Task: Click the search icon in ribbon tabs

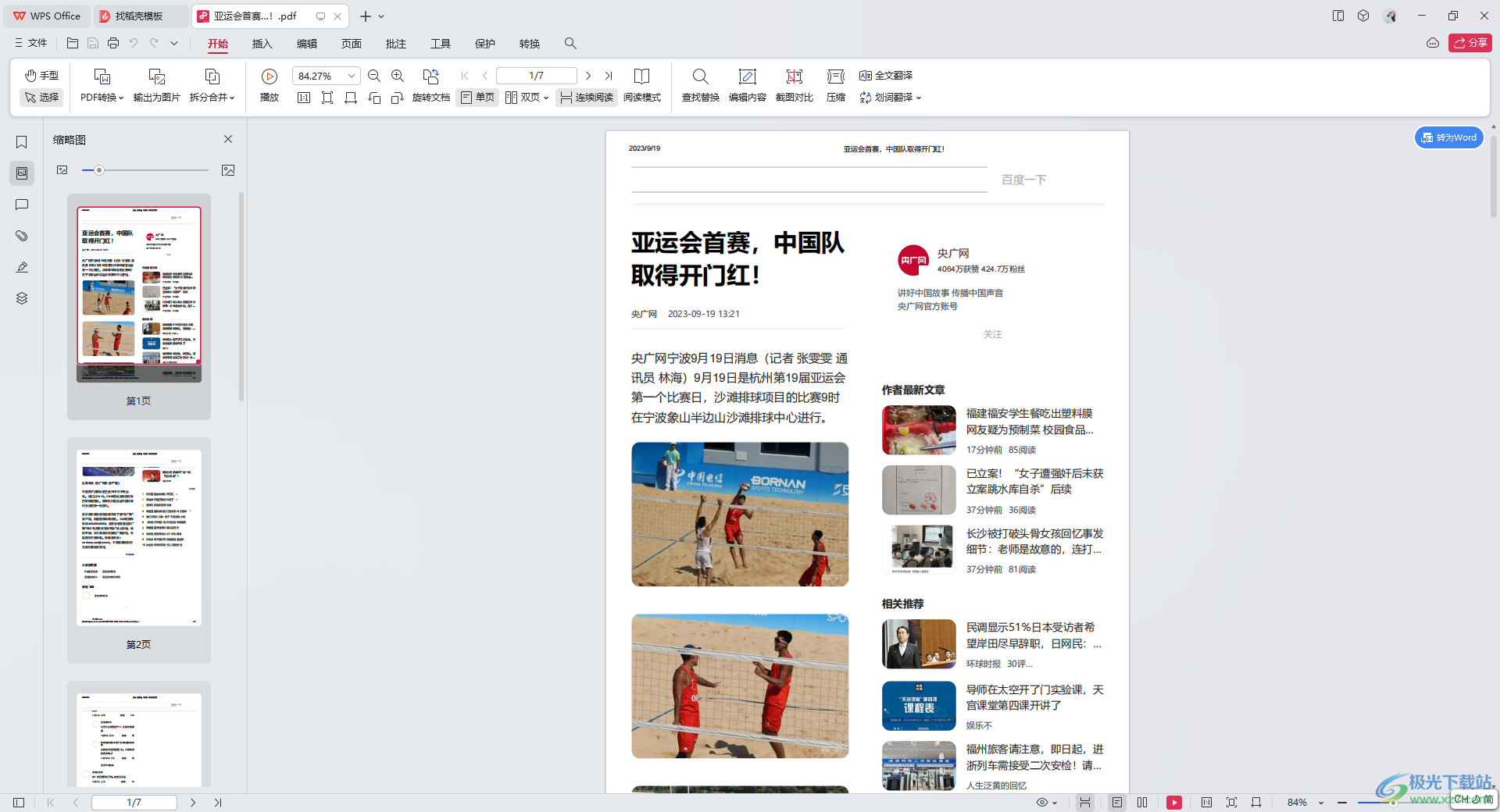Action: pyautogui.click(x=570, y=44)
